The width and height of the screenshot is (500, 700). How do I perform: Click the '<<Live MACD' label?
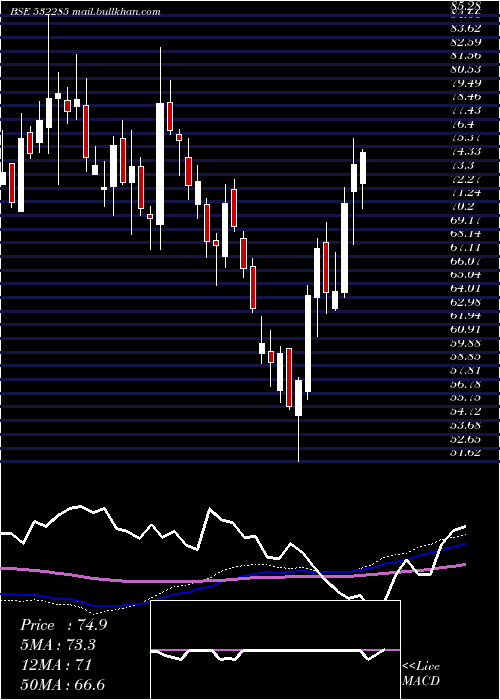421,673
